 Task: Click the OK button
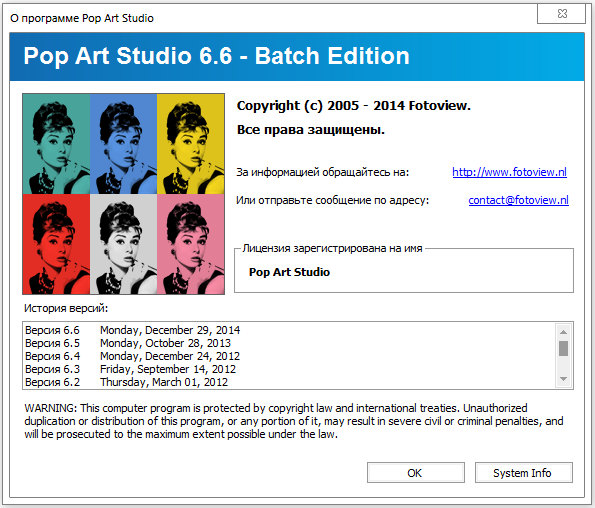click(x=416, y=473)
